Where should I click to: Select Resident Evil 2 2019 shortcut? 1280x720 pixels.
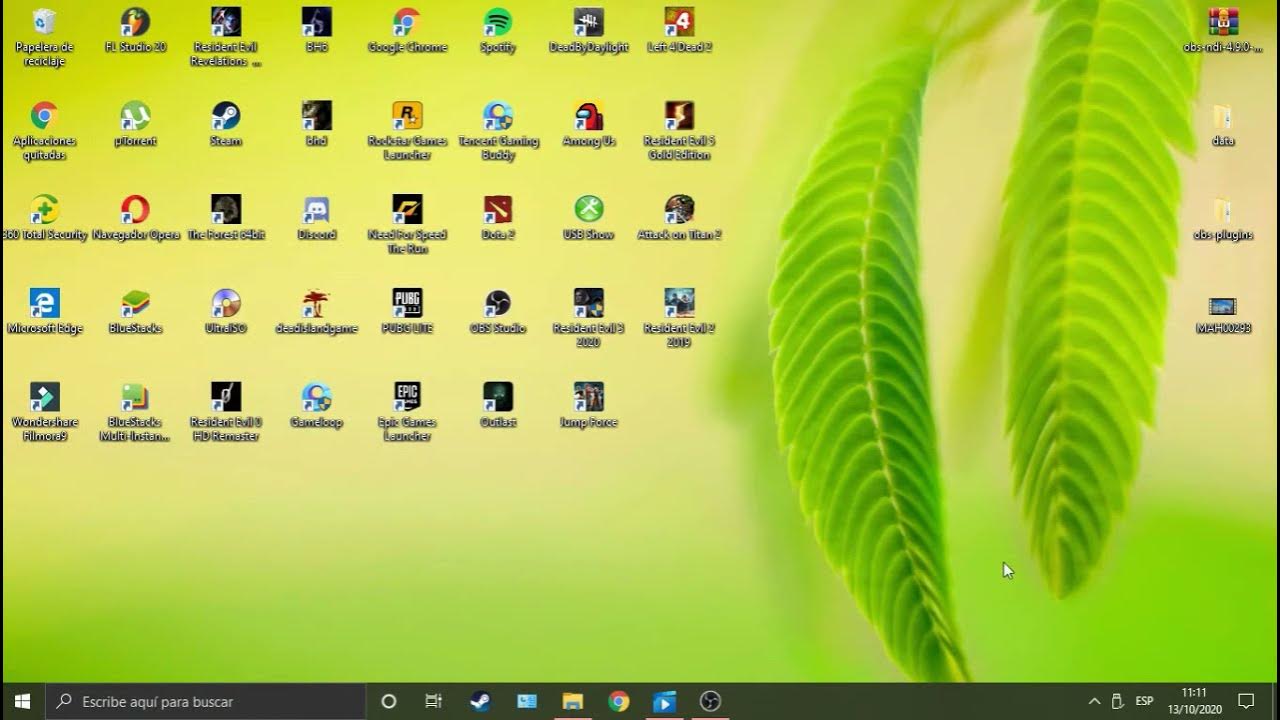pos(679,318)
